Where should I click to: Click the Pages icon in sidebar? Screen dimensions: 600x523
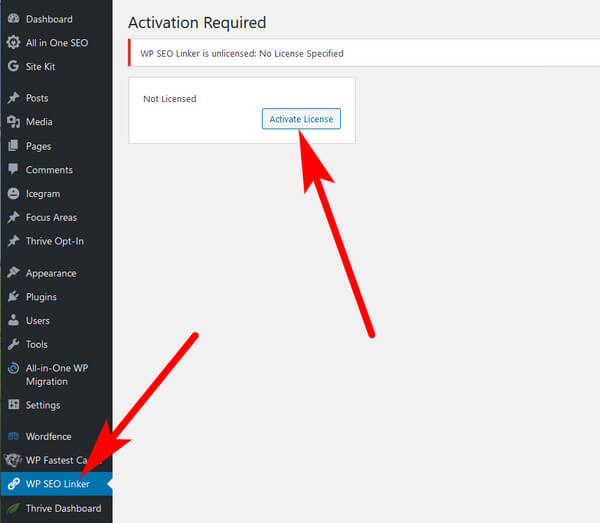tap(13, 145)
